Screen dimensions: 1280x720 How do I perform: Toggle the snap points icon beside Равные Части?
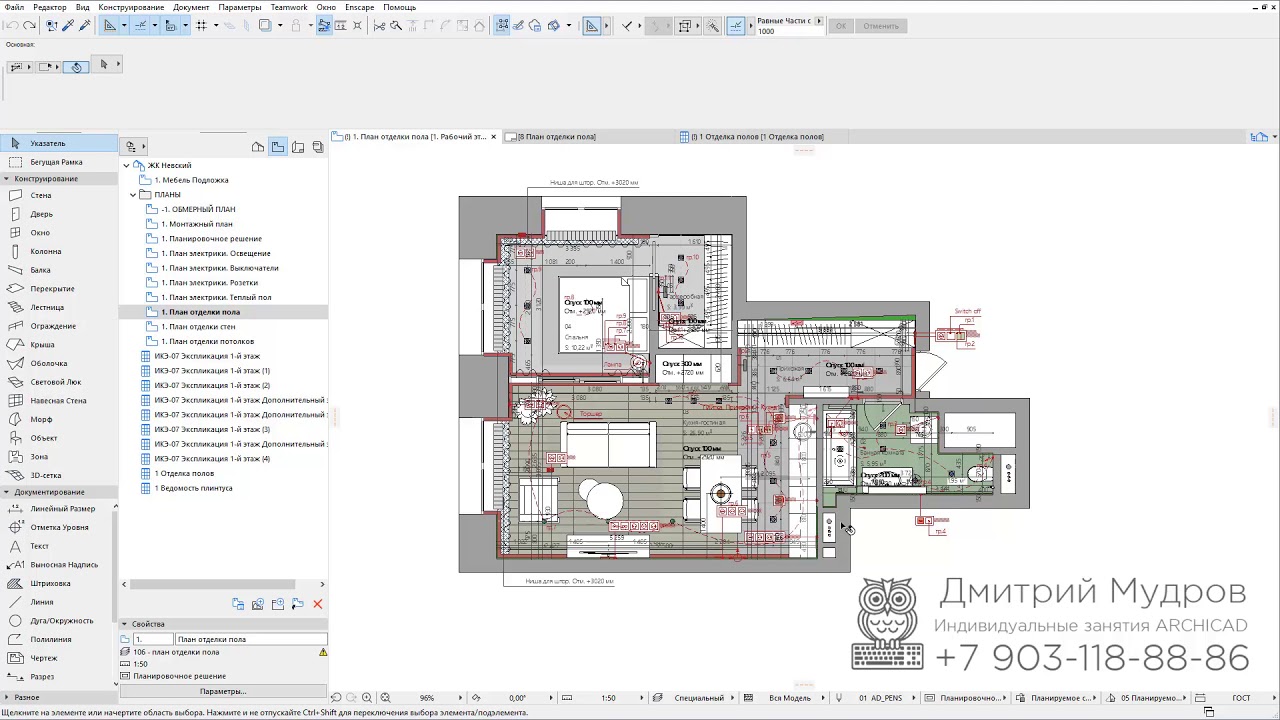click(736, 25)
